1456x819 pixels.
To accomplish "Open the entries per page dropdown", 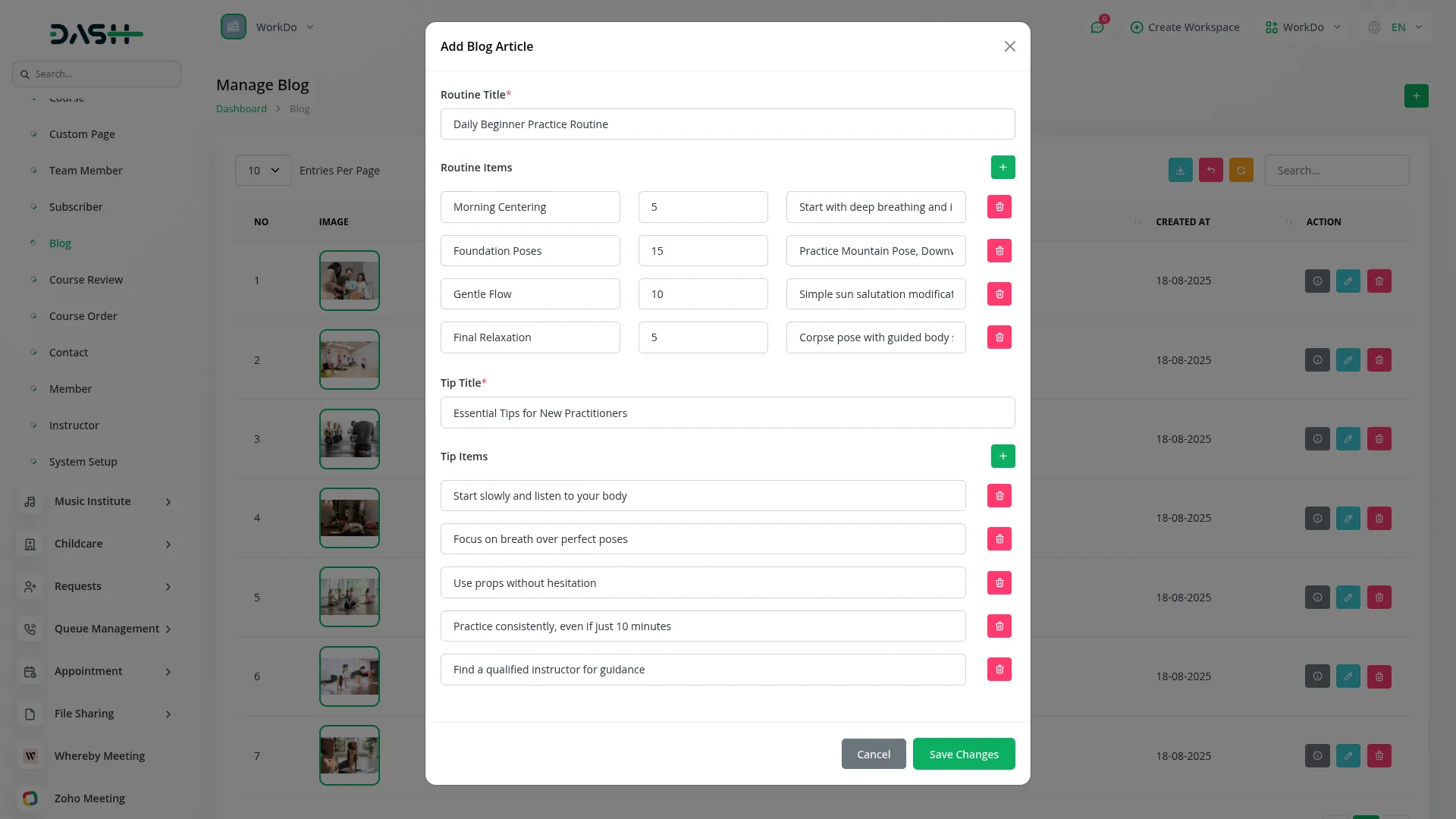I will click(263, 171).
